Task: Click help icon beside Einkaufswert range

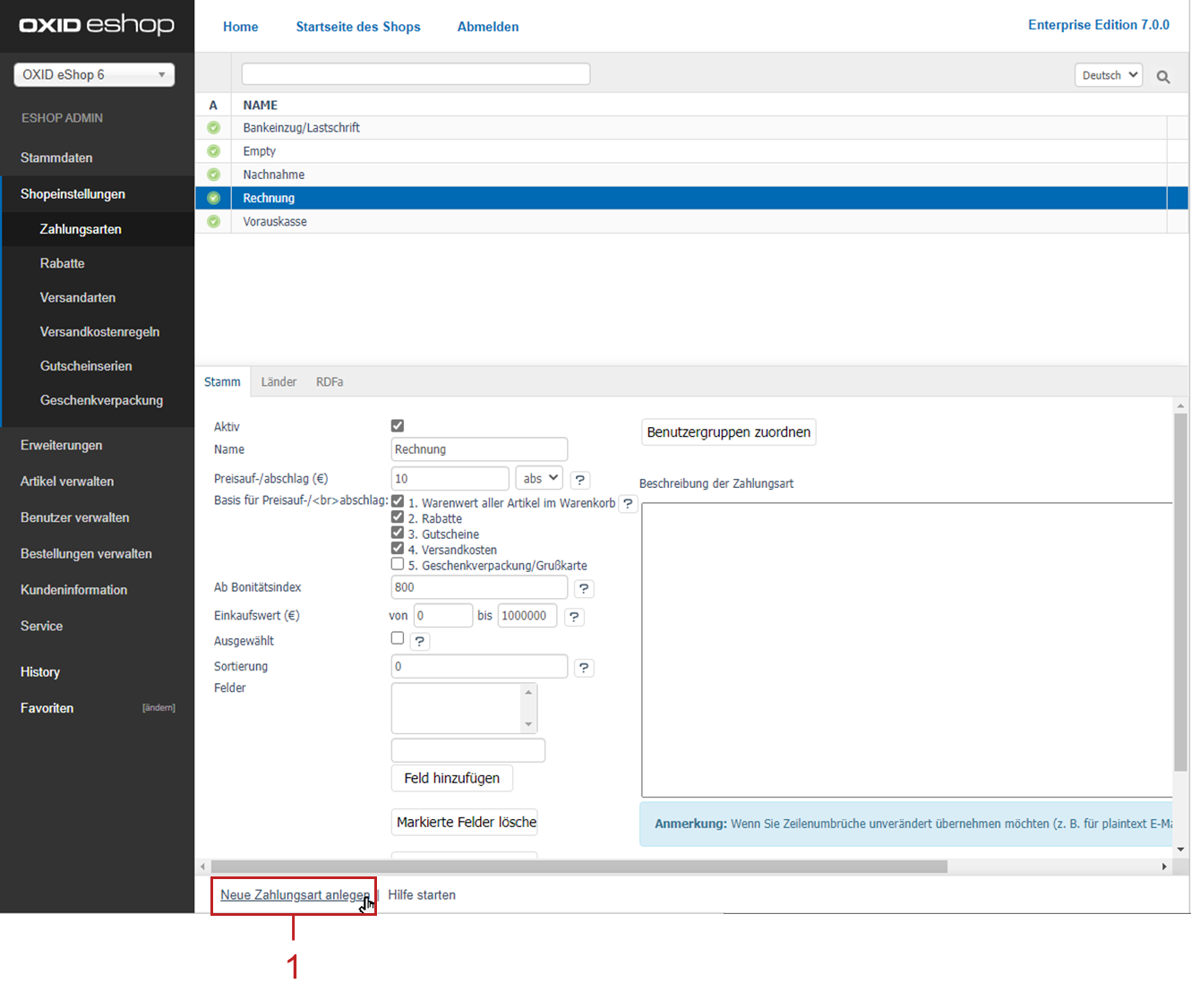Action: [x=574, y=617]
